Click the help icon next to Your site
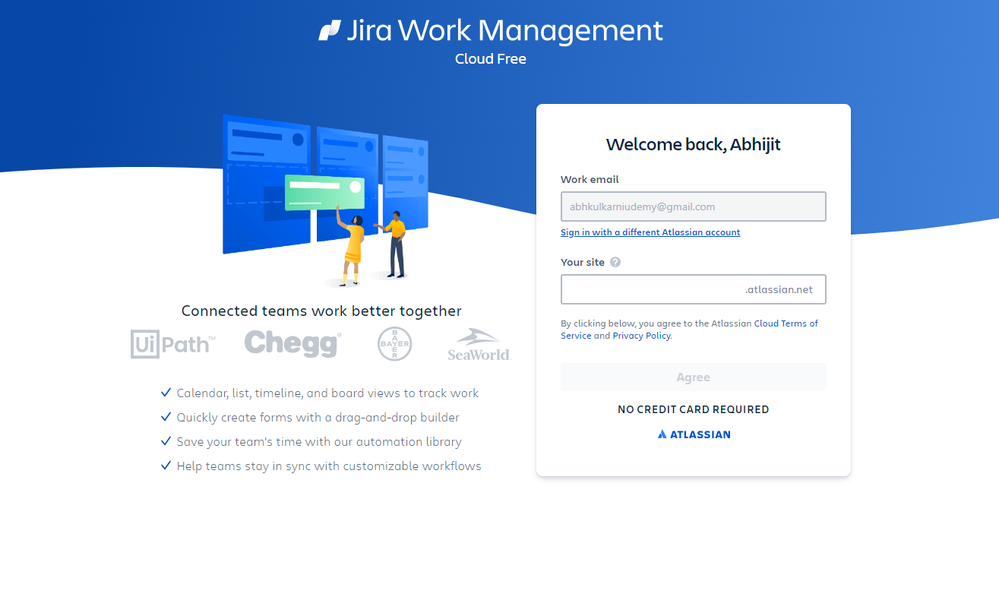The width and height of the screenshot is (999, 609). pos(615,262)
